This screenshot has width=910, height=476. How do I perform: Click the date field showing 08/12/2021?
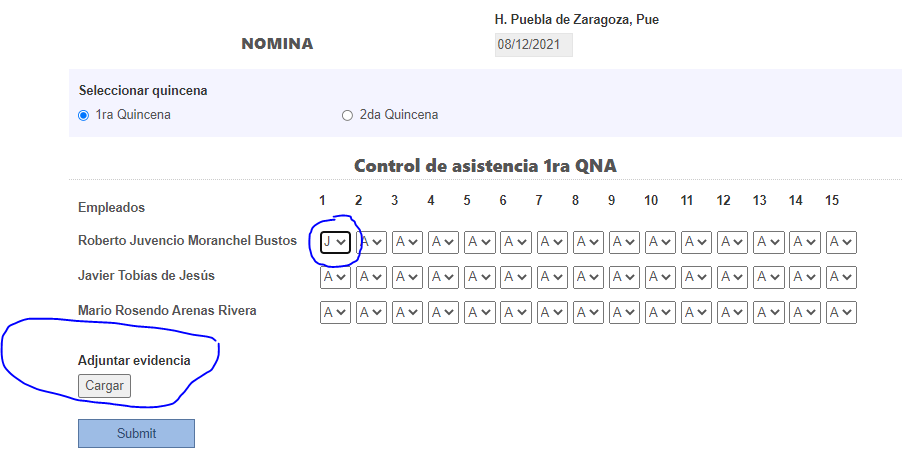tap(533, 45)
